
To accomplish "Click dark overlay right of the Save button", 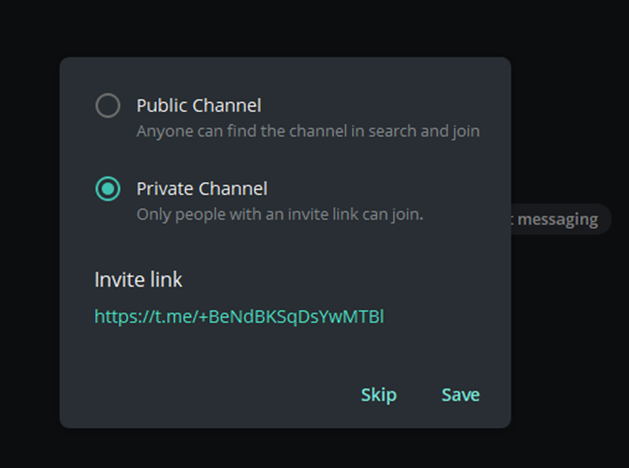I will point(570,395).
